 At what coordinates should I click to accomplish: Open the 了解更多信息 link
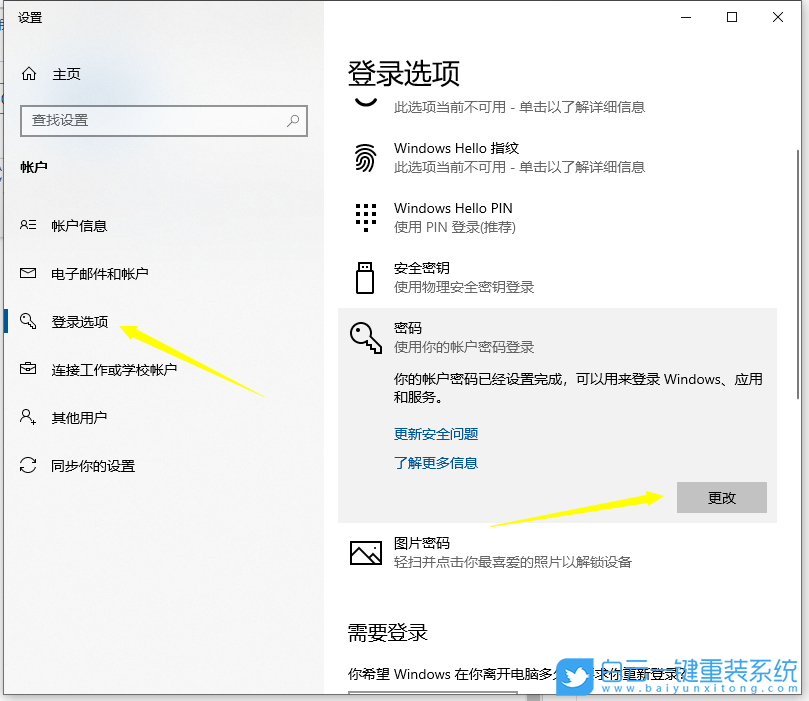(x=436, y=463)
